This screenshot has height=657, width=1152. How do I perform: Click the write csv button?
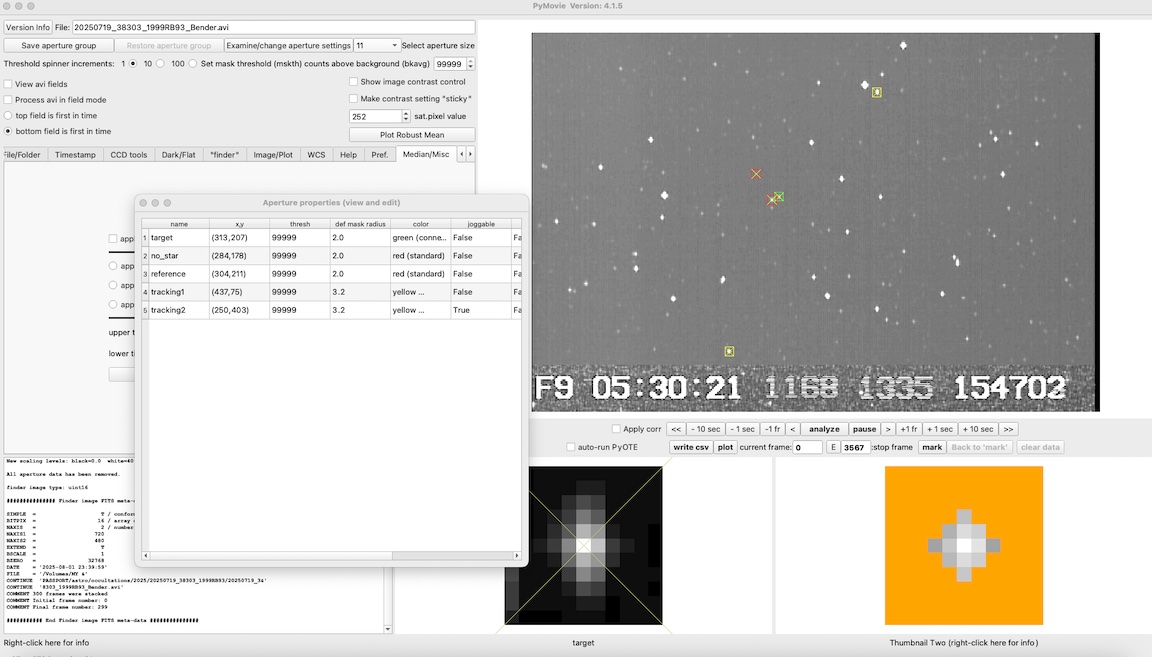[x=691, y=447]
